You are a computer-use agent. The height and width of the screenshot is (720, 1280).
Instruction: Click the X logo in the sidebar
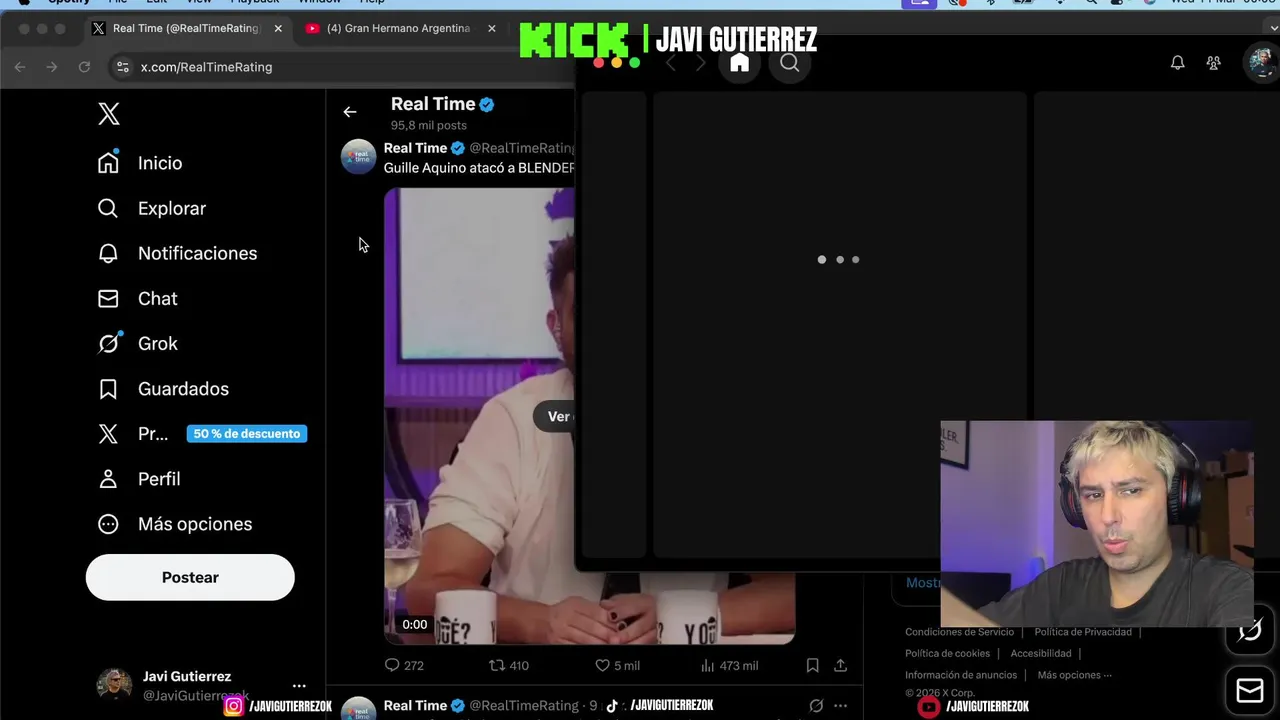coord(109,113)
